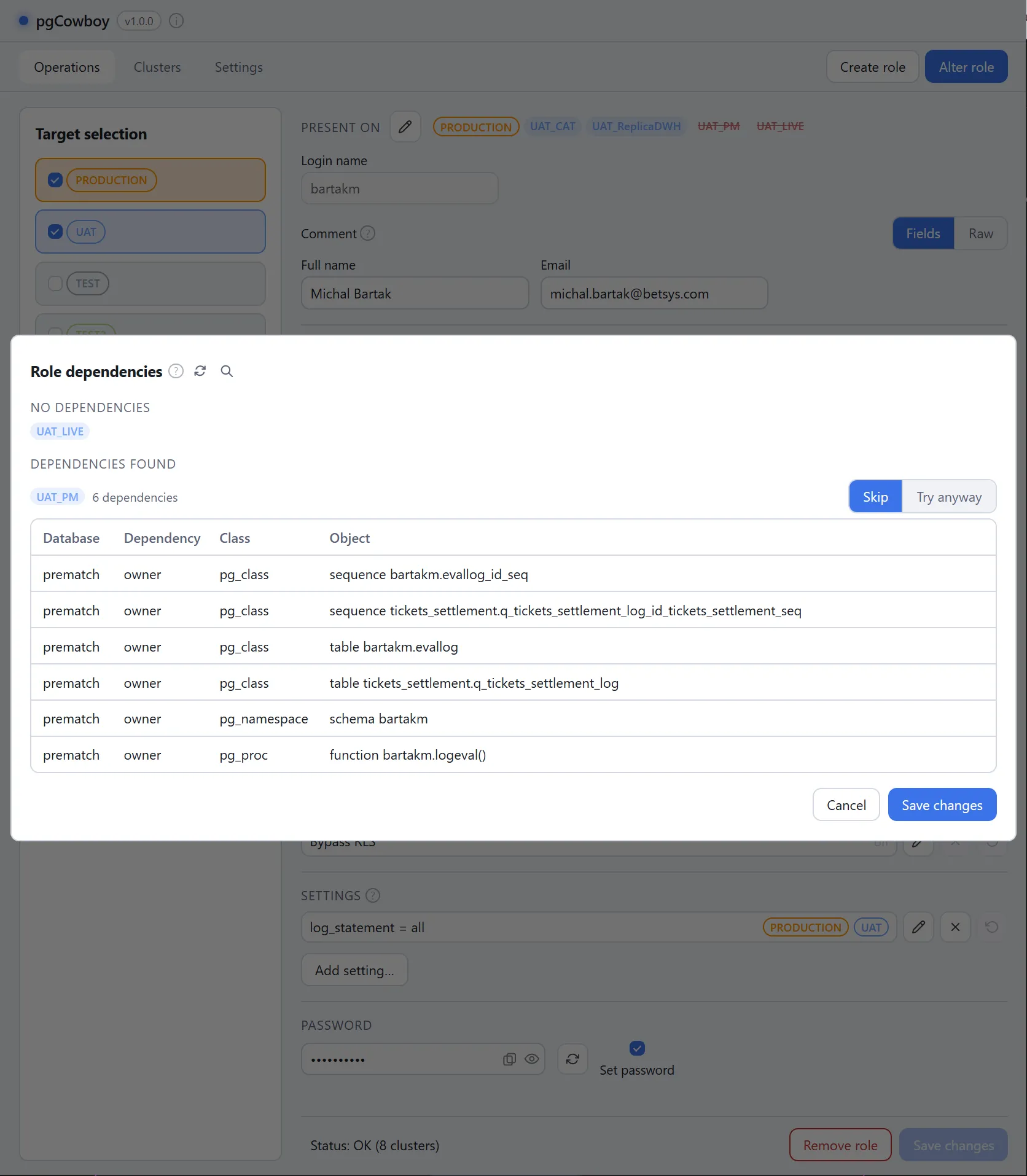
Task: Click the PRODUCTION tag on log_statement setting
Action: [x=805, y=927]
